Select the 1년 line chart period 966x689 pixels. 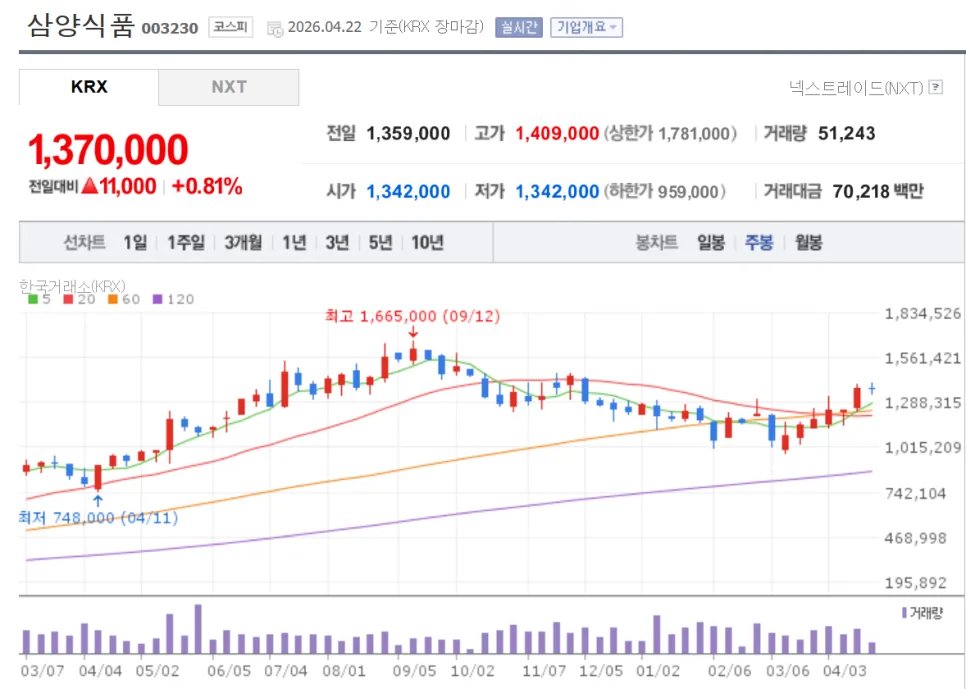[x=294, y=243]
